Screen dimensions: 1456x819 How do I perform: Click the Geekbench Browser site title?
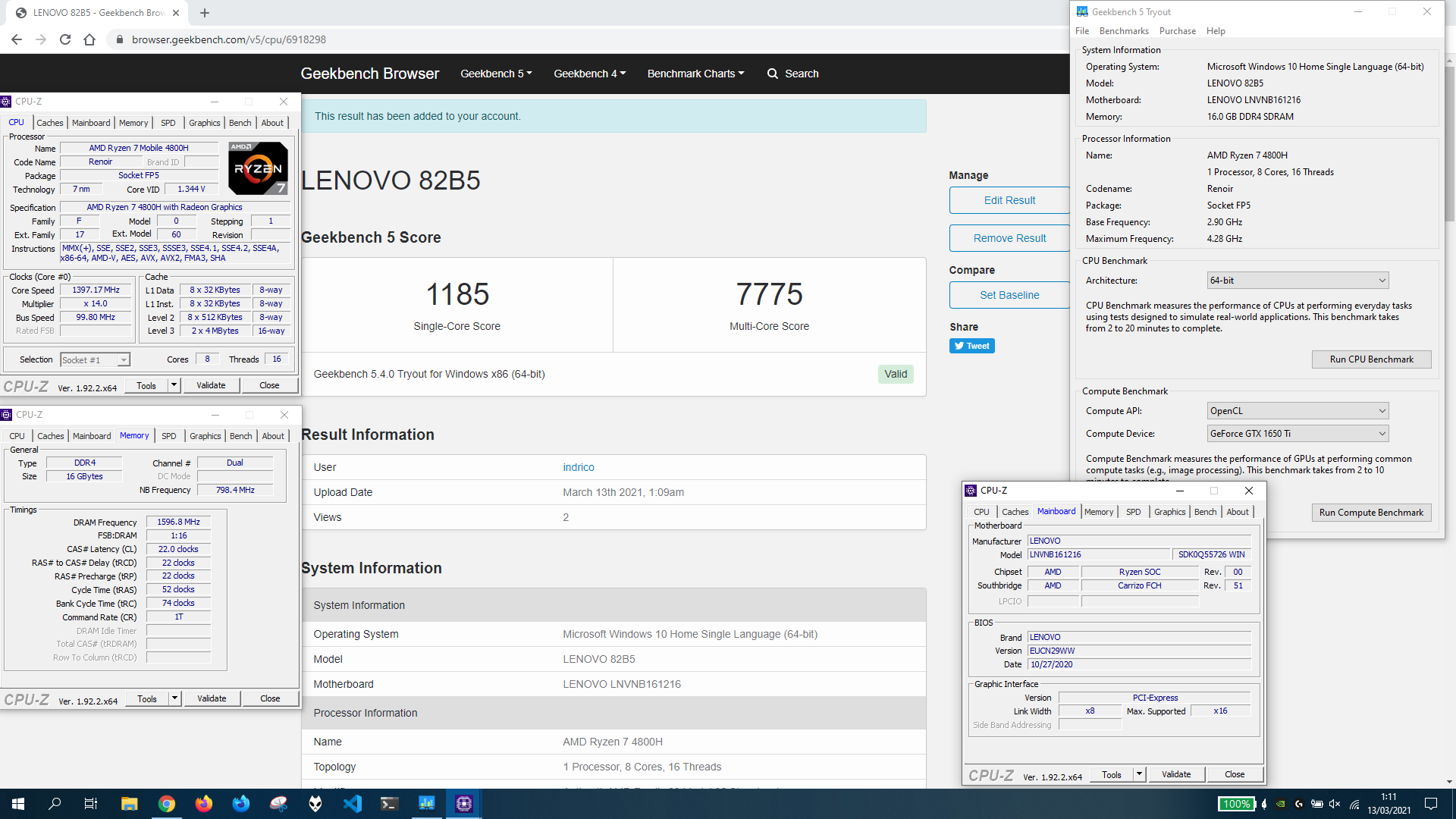370,74
